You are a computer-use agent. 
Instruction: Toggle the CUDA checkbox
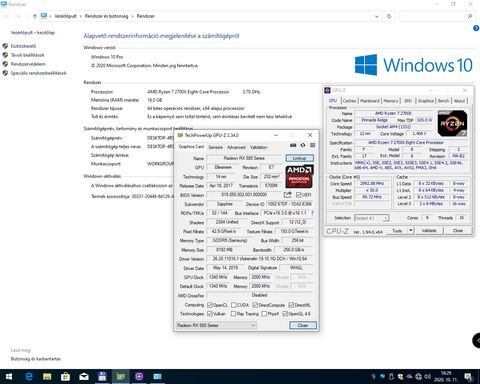[x=234, y=305]
